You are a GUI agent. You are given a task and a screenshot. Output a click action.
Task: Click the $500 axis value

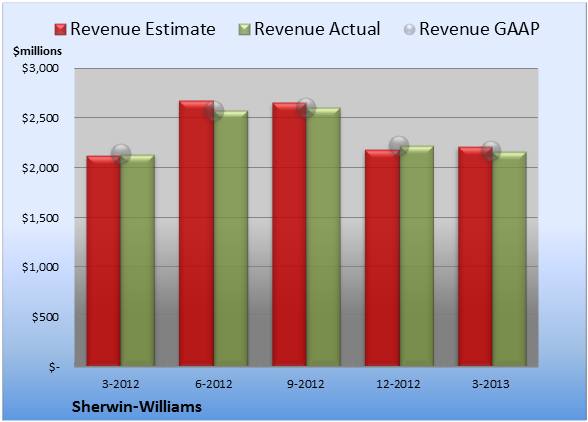coord(45,317)
